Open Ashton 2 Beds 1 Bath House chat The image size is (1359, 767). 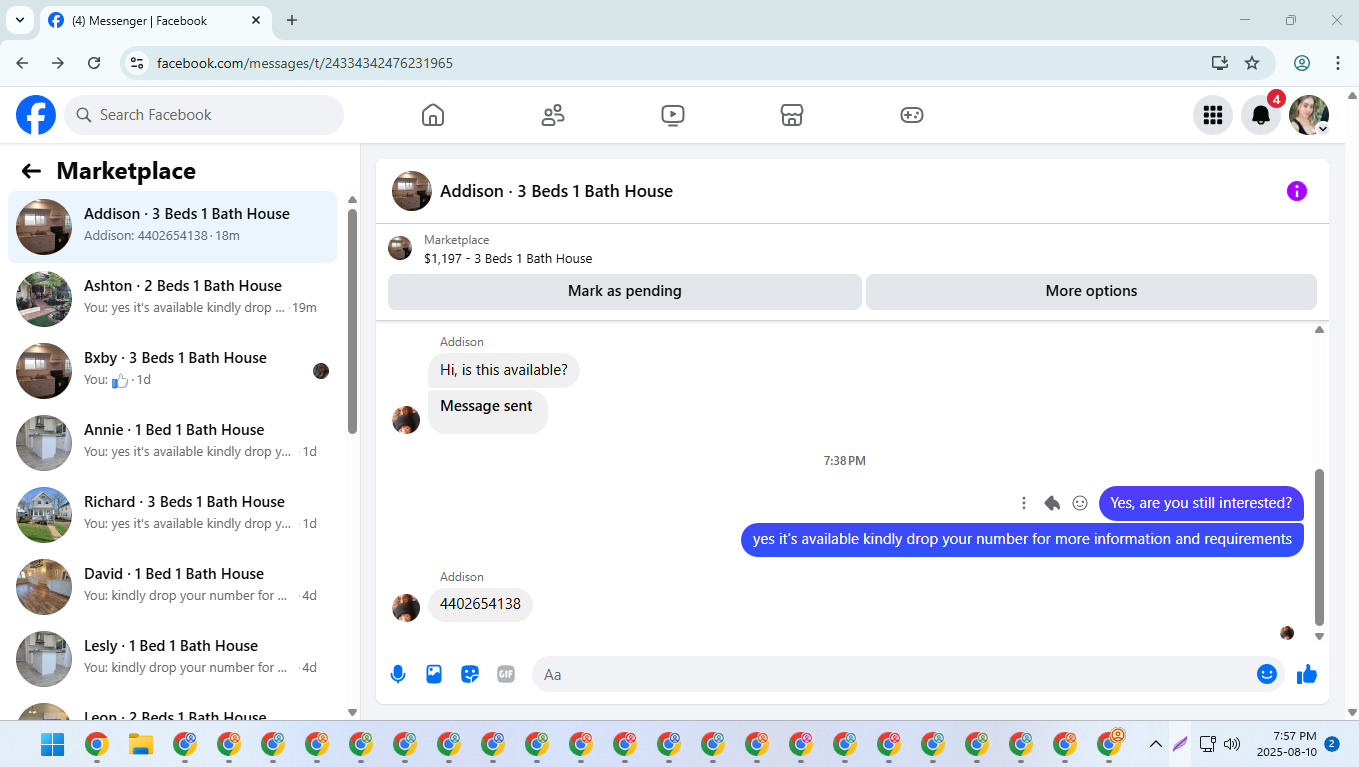tap(173, 299)
